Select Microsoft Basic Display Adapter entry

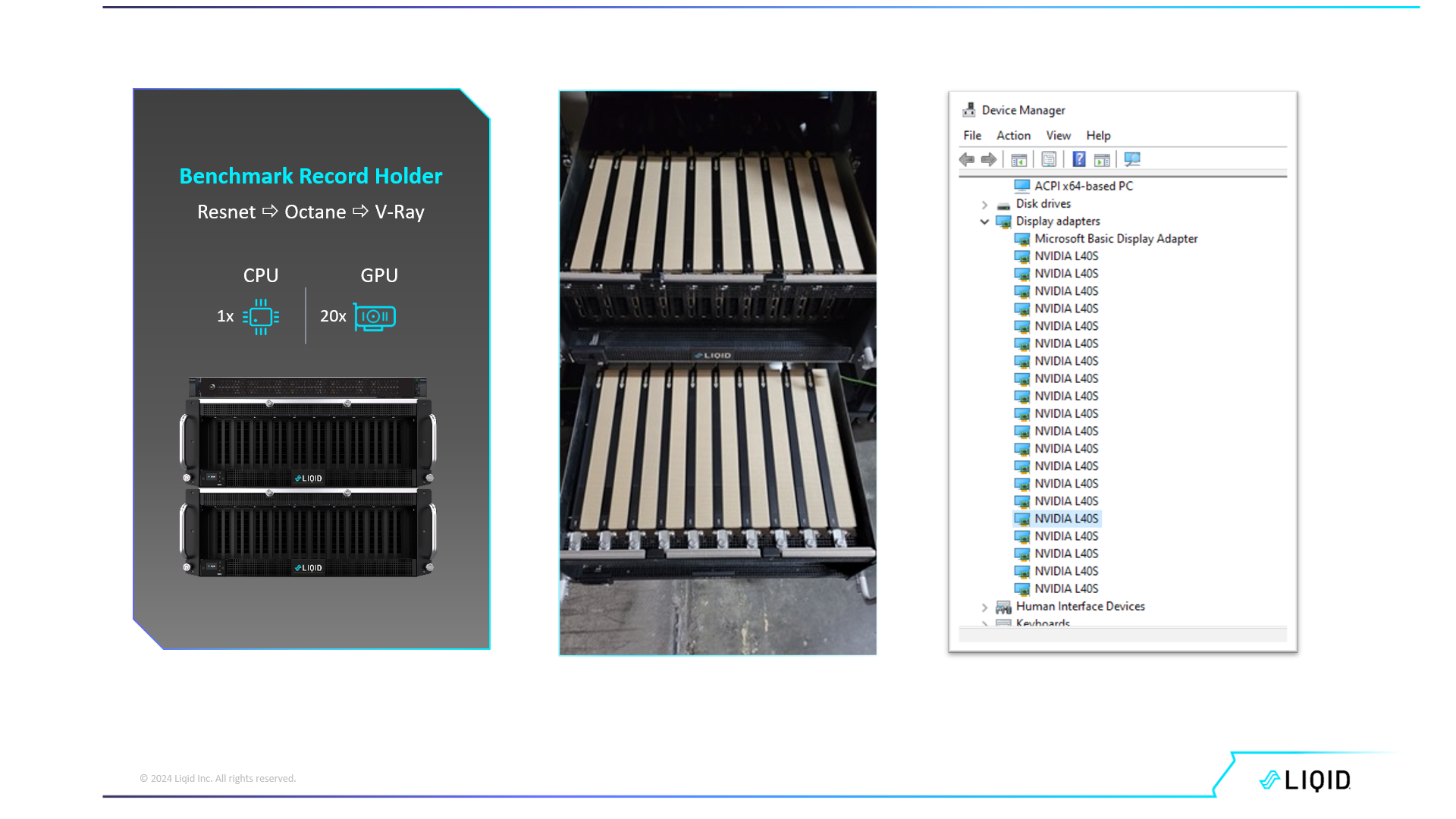coord(1116,238)
